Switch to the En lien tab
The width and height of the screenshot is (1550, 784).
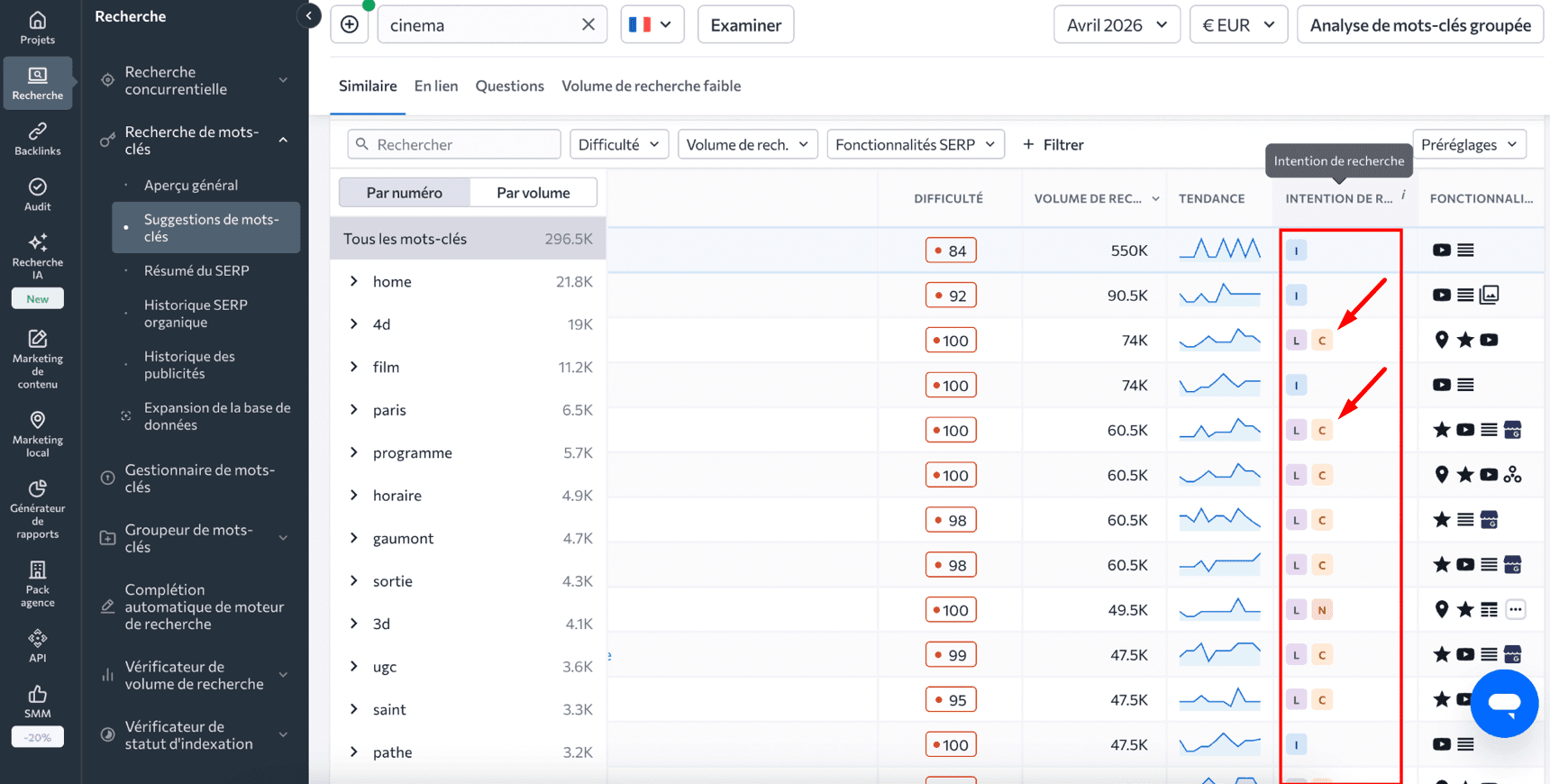click(x=436, y=86)
